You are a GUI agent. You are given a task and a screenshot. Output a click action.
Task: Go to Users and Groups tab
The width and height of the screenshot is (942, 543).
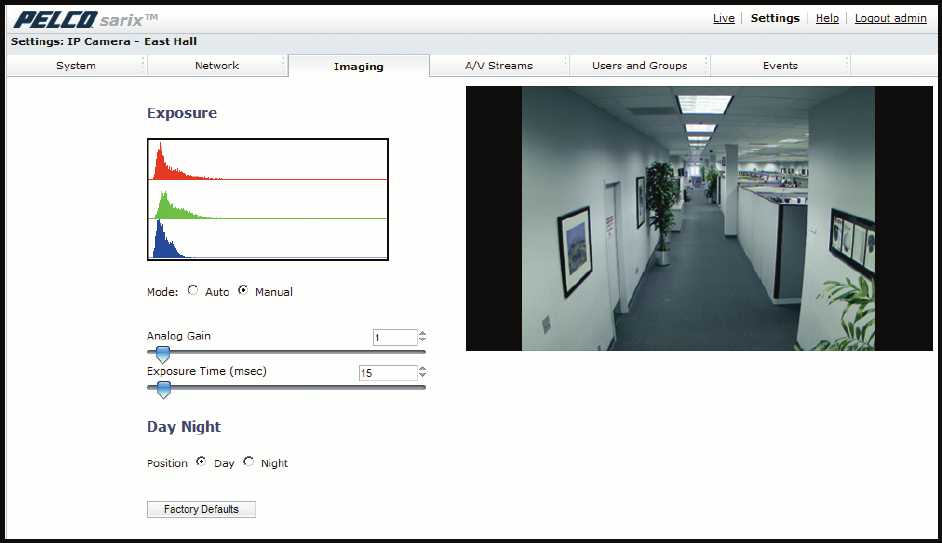point(640,65)
